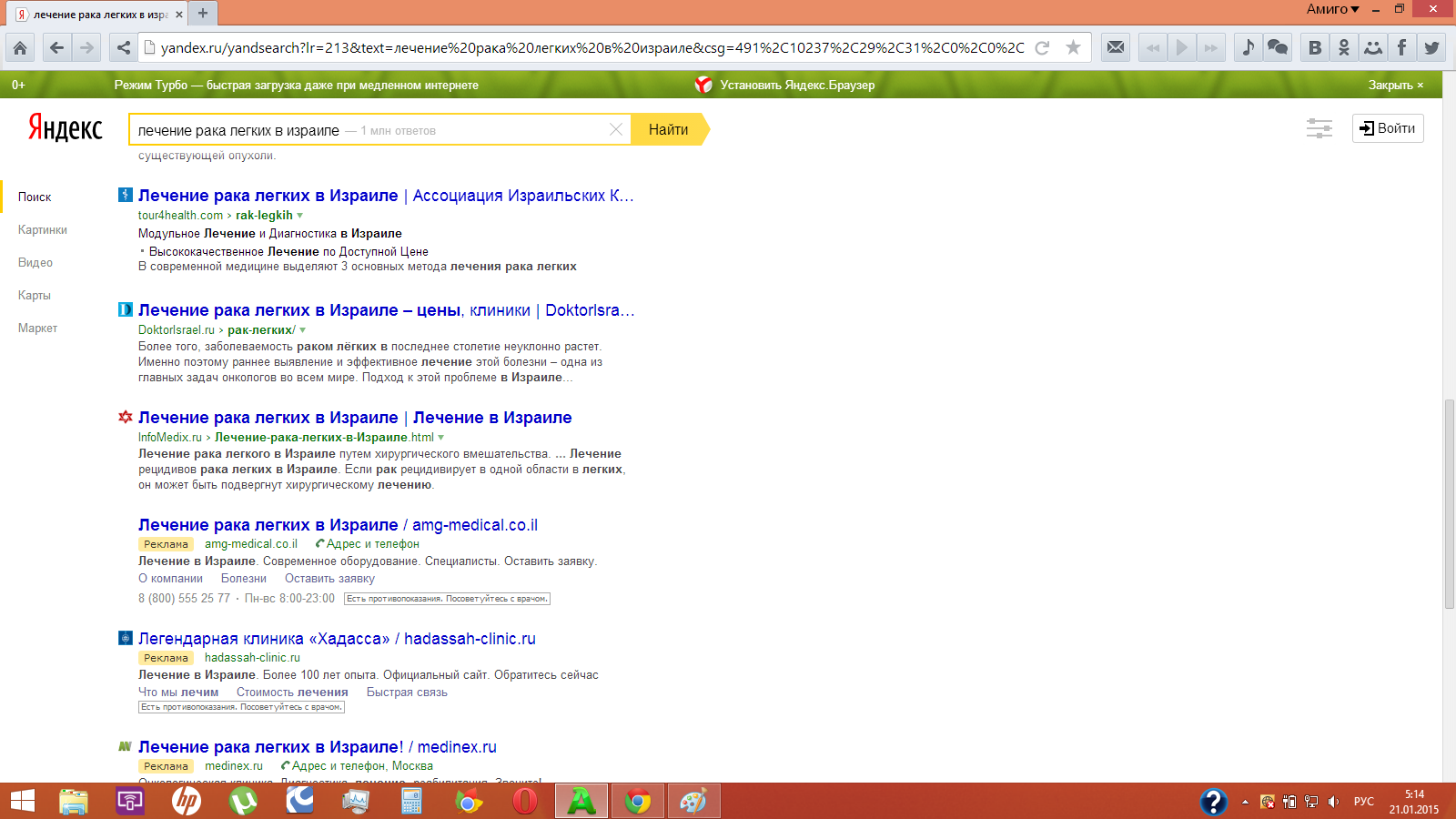Viewport: 1456px width, 819px height.
Task: Open Odnoklassniki from the toolbar
Action: click(x=1344, y=47)
